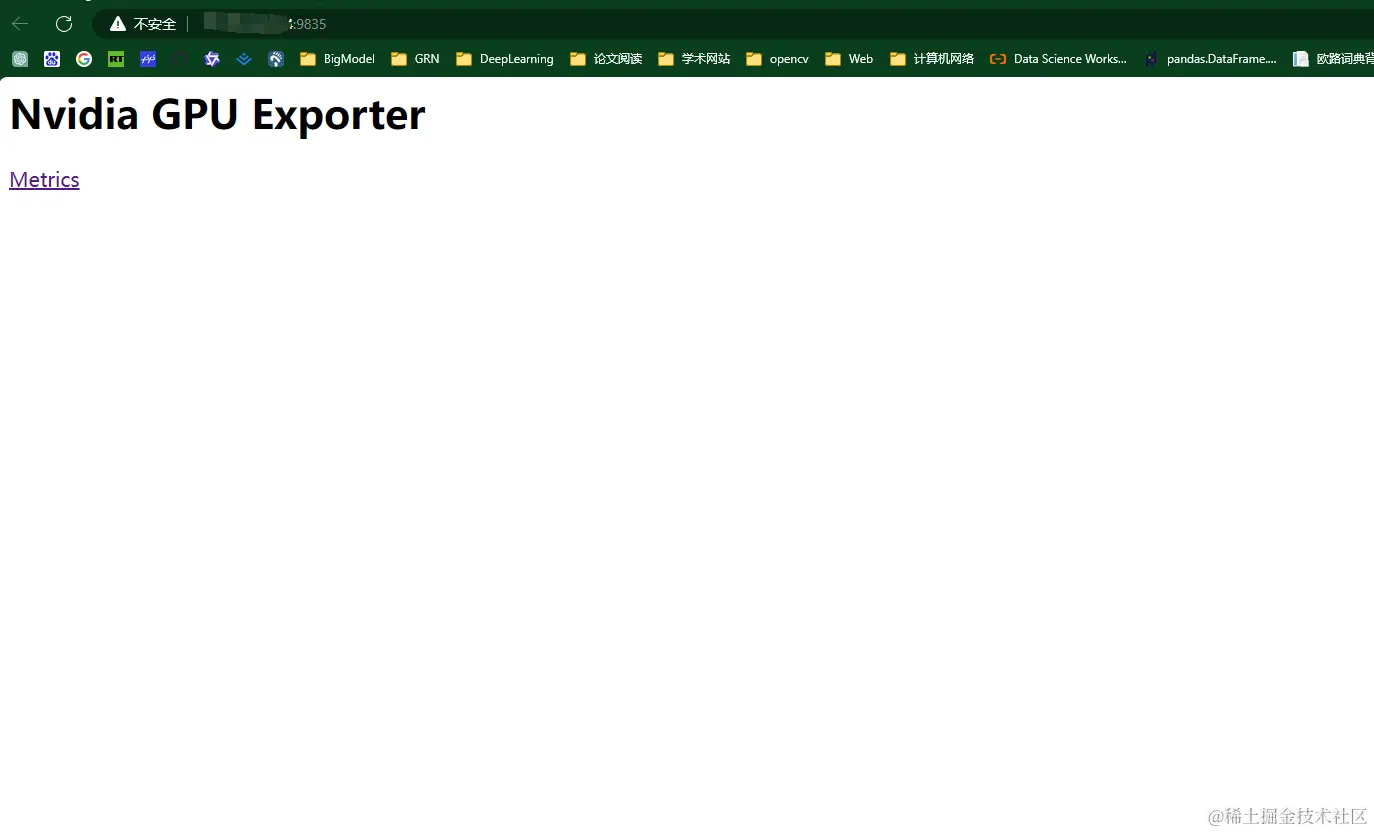Click the RT bookmark icon
Viewport: 1374px width, 833px height.
click(x=116, y=59)
